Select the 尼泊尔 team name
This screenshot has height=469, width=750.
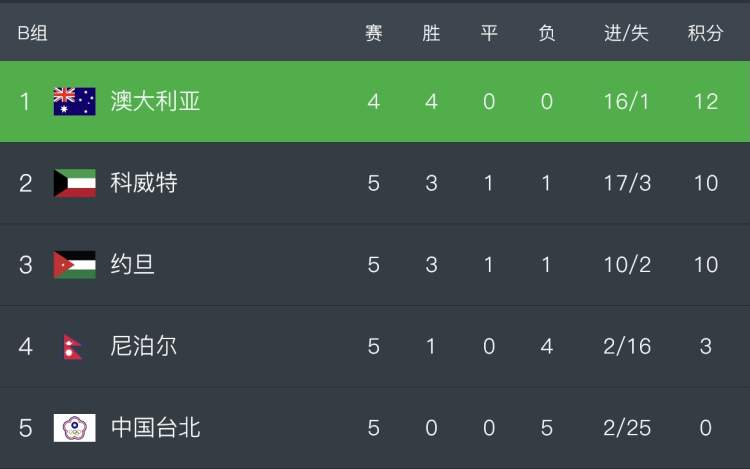click(x=143, y=346)
